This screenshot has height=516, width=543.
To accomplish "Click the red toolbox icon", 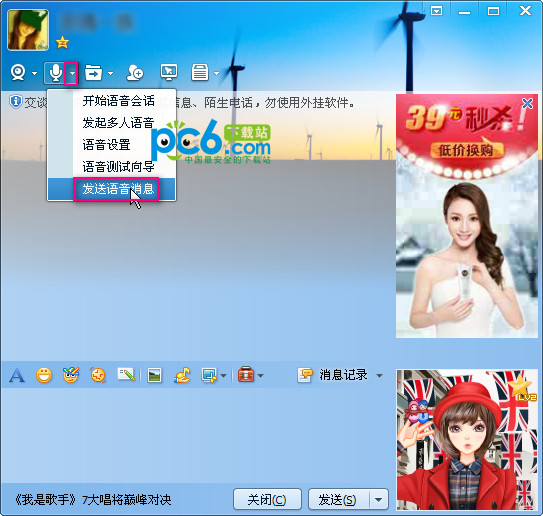I will 246,375.
